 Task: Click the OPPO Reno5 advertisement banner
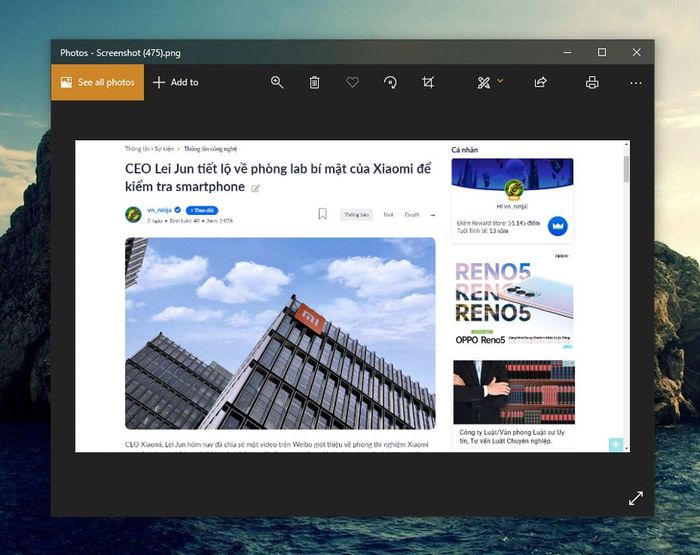pyautogui.click(x=513, y=301)
